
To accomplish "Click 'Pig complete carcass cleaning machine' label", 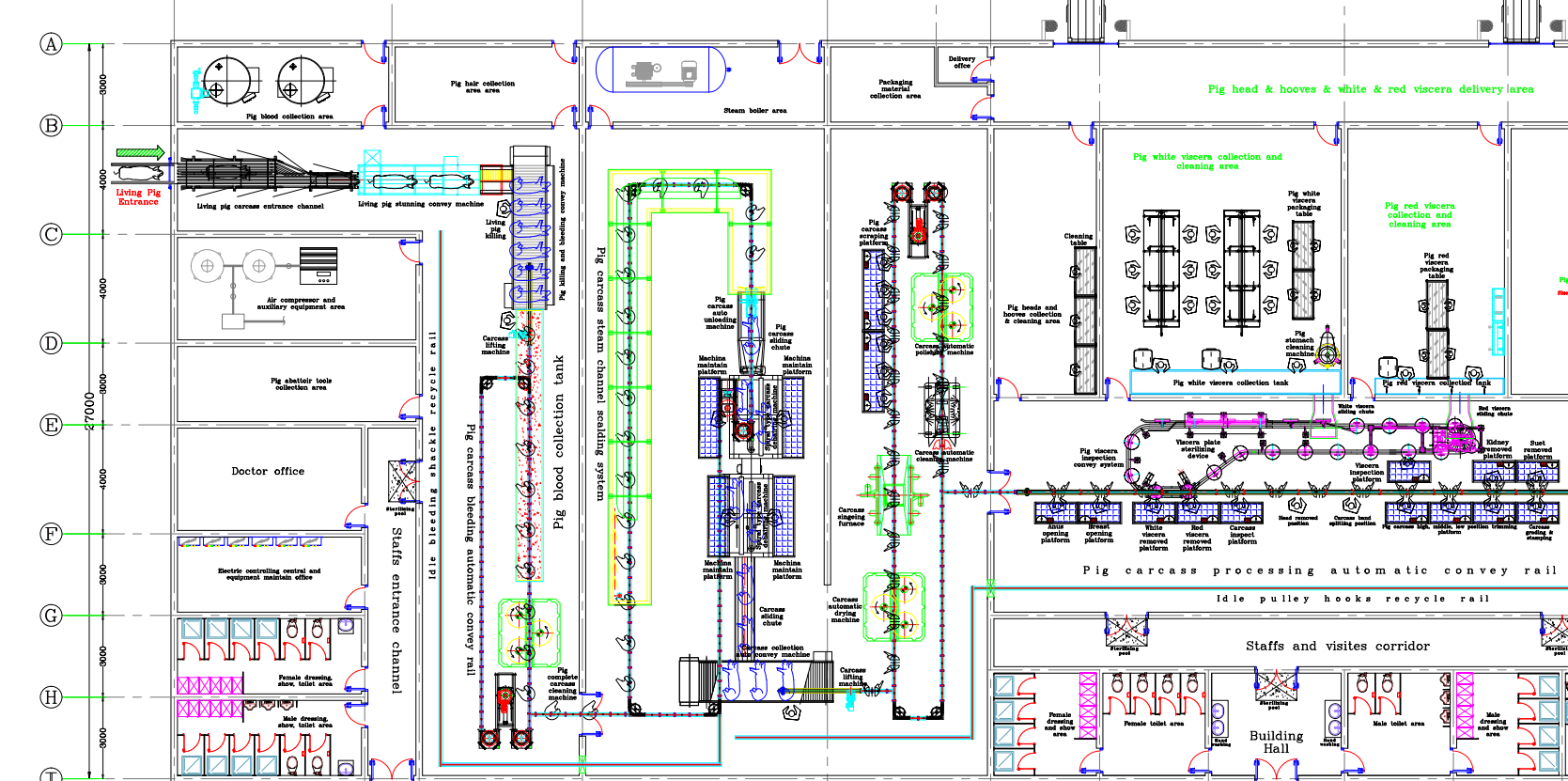I will tap(562, 684).
